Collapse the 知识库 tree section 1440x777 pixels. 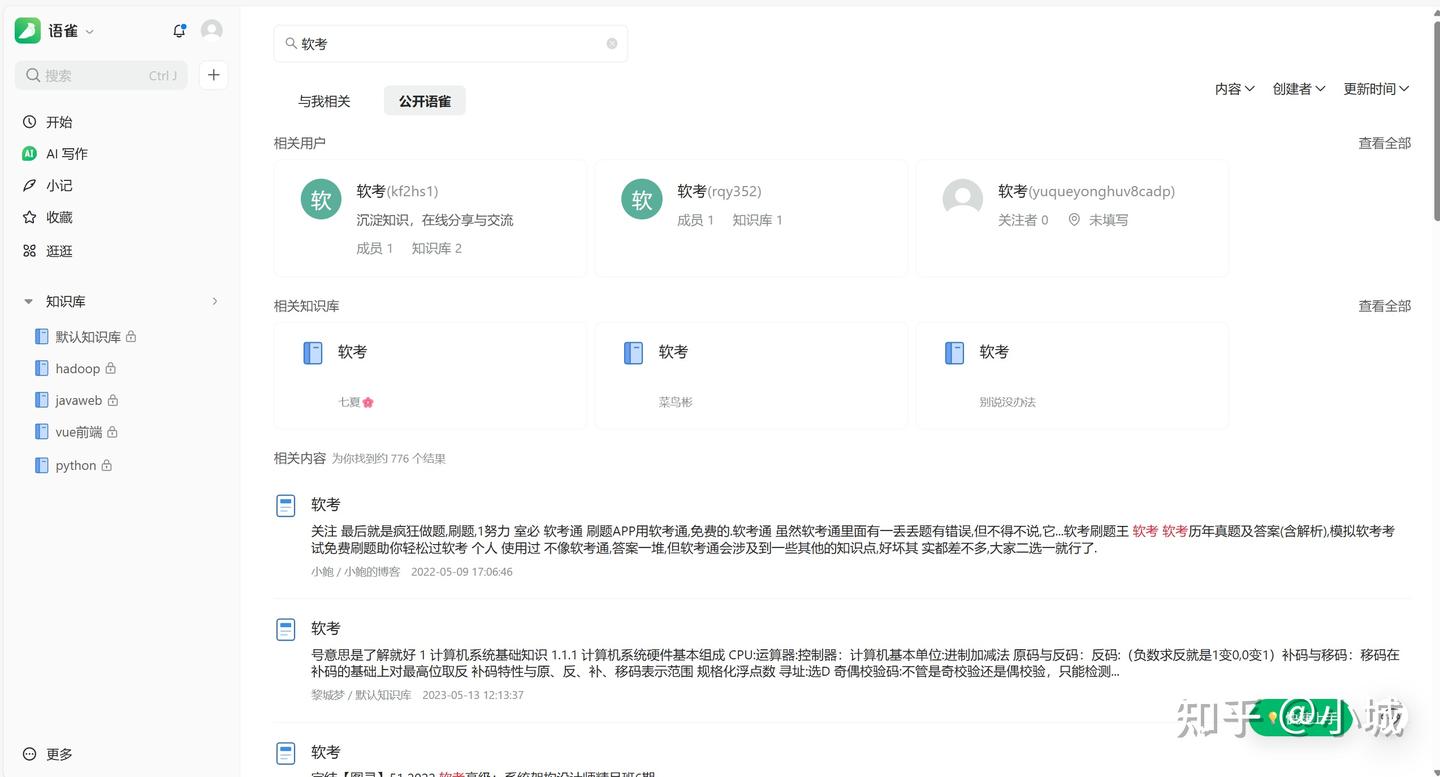click(28, 301)
